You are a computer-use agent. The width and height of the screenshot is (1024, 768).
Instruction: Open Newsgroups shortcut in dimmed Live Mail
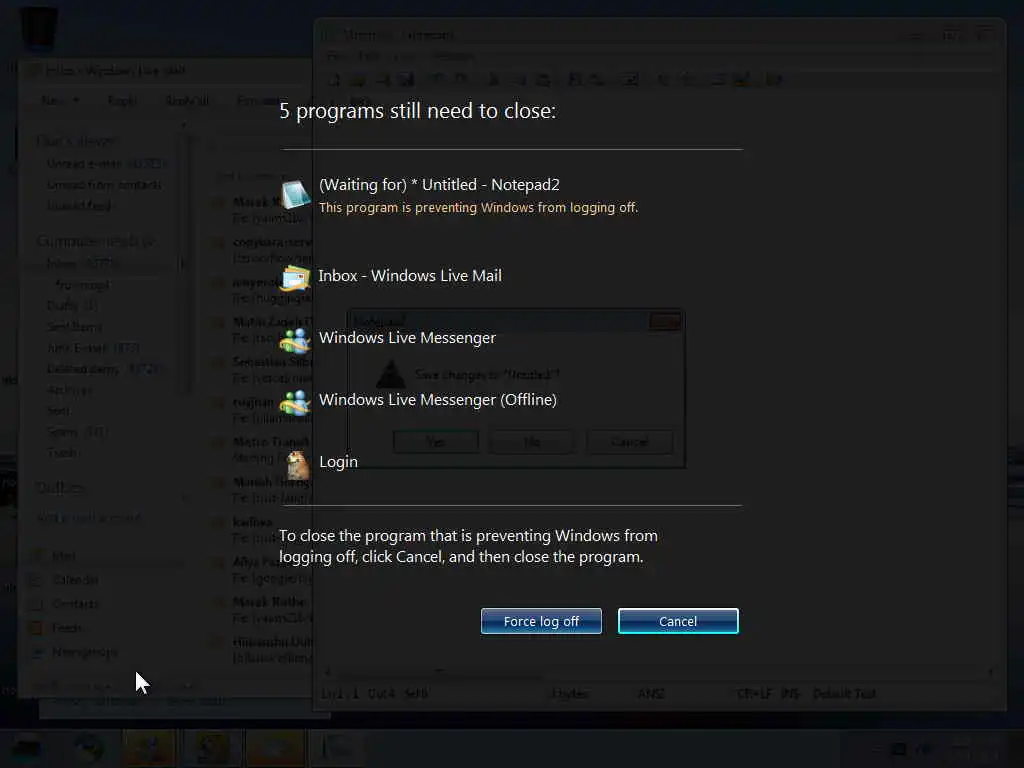[74, 652]
